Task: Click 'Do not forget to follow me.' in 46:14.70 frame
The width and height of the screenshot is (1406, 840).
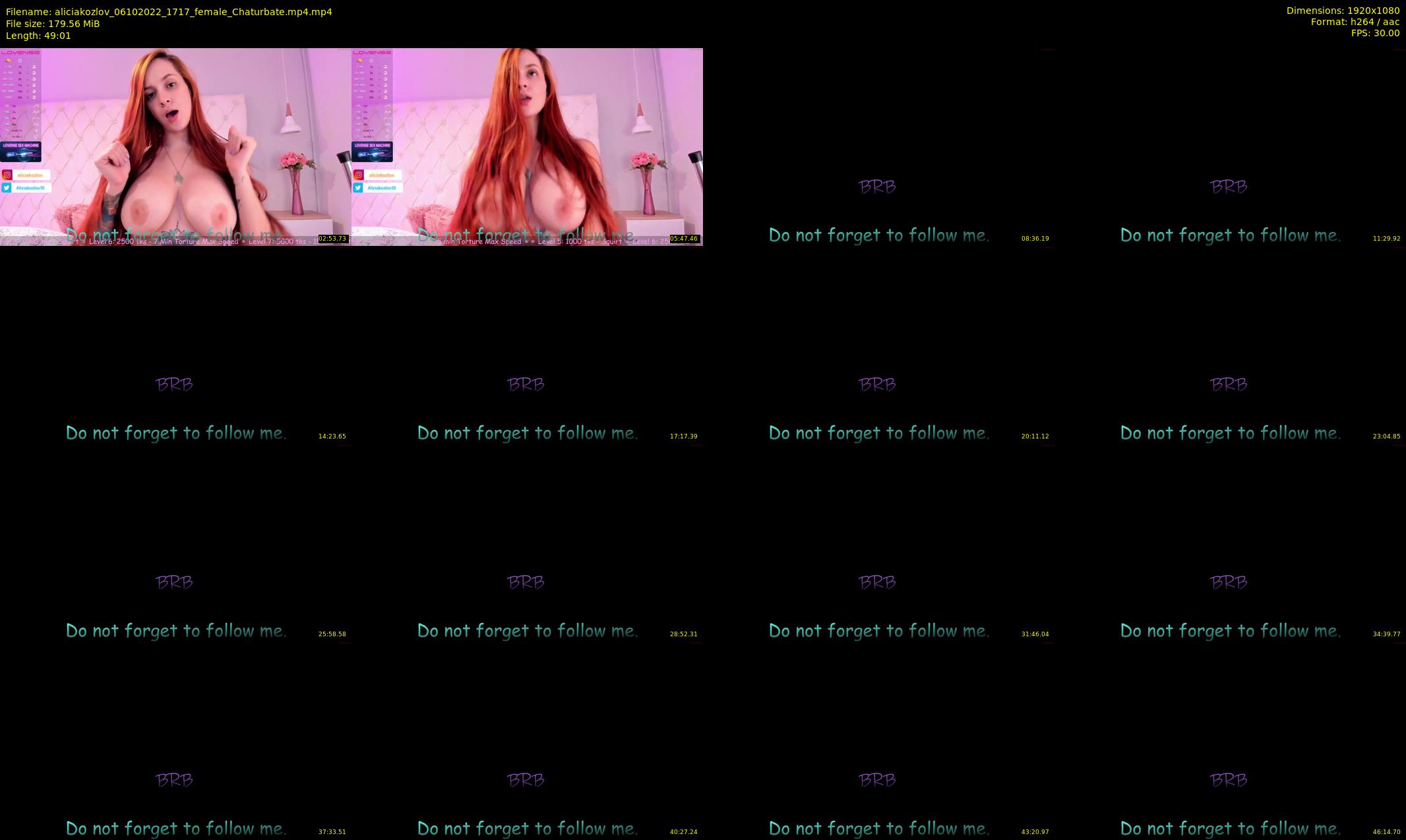Action: point(1231,829)
